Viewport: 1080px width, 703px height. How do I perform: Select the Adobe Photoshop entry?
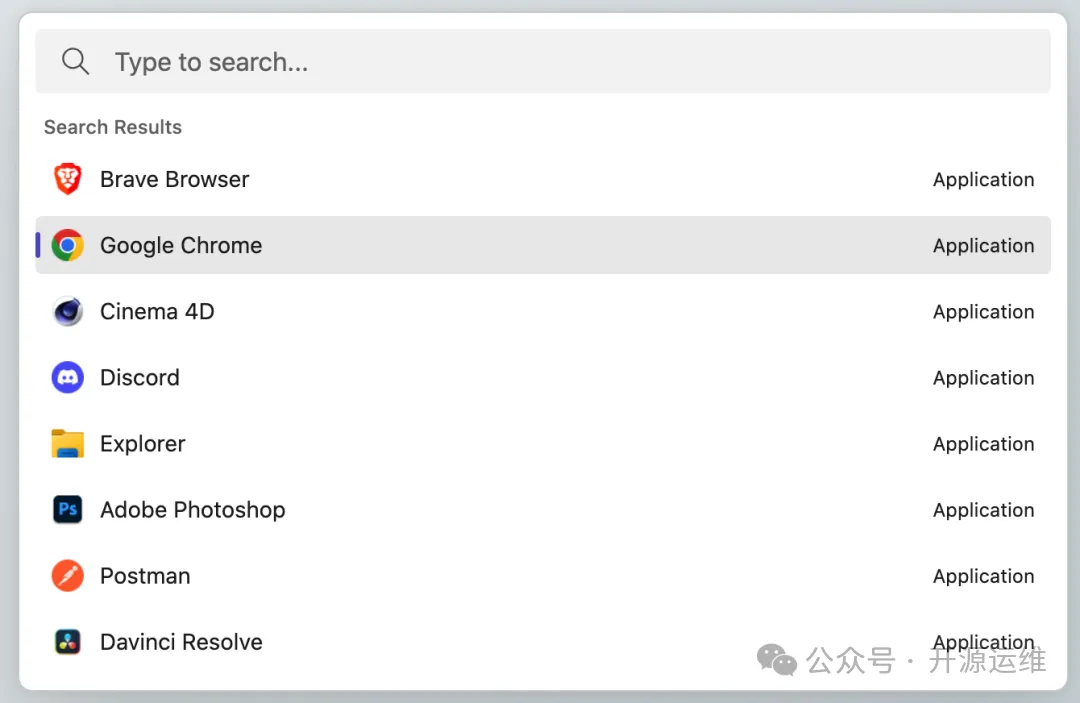pyautogui.click(x=193, y=510)
